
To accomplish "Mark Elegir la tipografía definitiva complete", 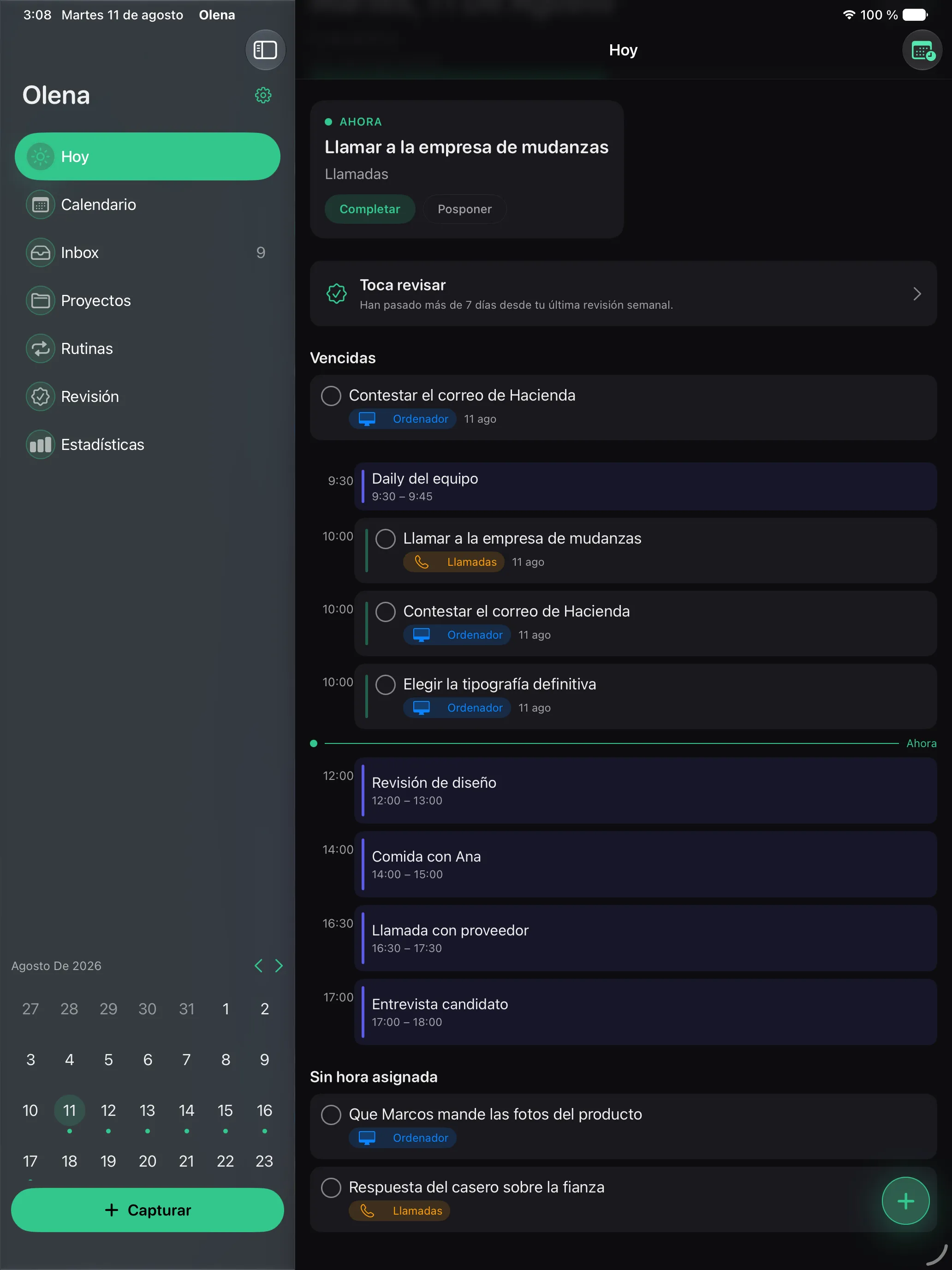I will [x=386, y=684].
